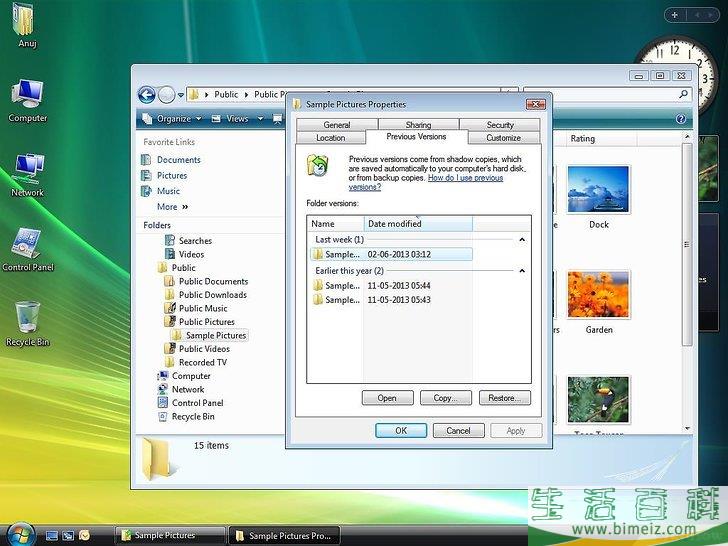This screenshot has width=728, height=546.
Task: Switch to Sample Pictures Pro... taskbar button
Action: coord(284,535)
